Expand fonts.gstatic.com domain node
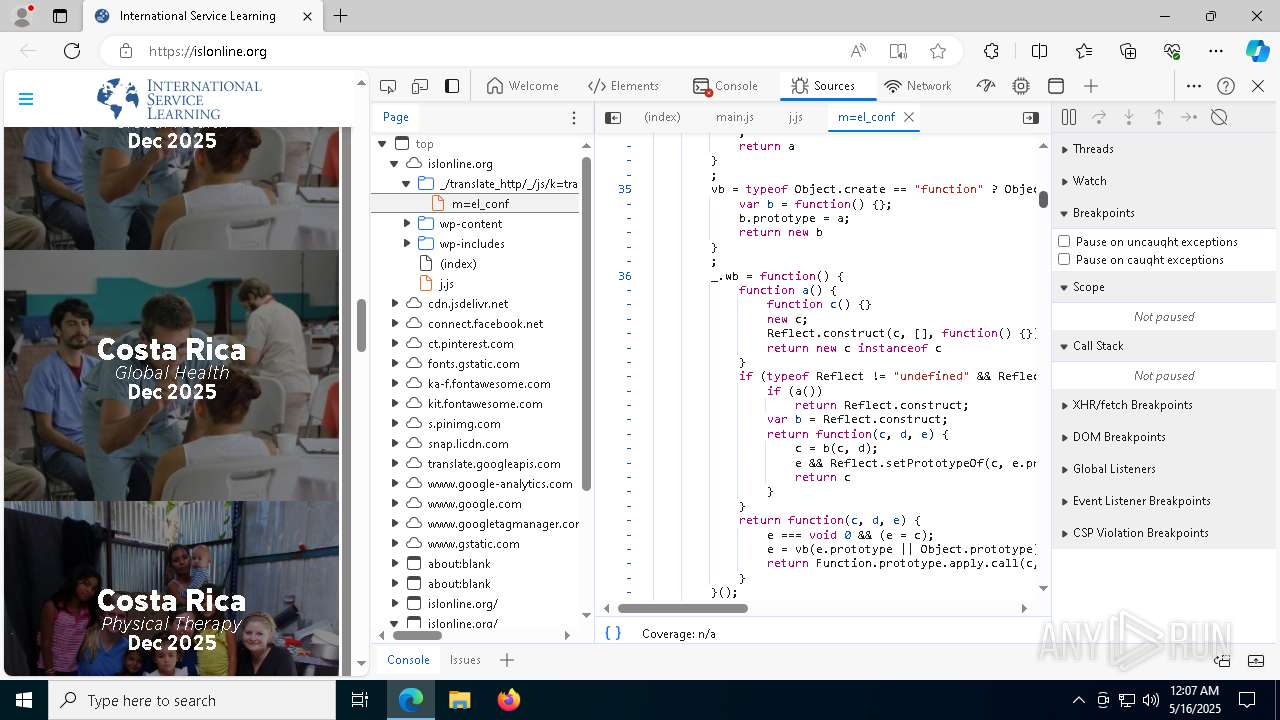This screenshot has width=1280, height=720. pos(395,364)
